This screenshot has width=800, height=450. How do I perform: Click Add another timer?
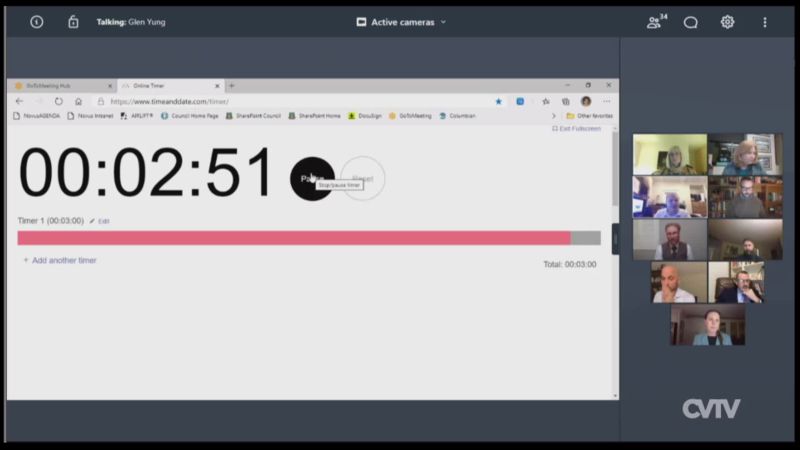tap(60, 260)
